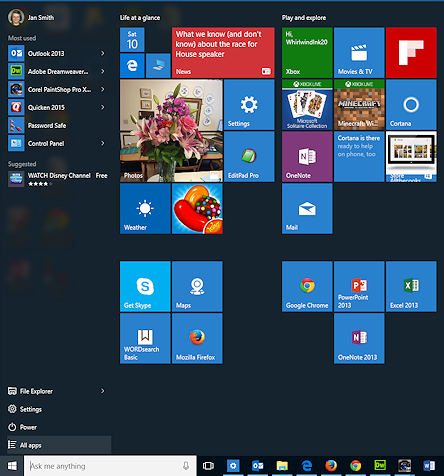Click the Cortana microphone icon
This screenshot has height=476, width=444.
(x=186, y=466)
